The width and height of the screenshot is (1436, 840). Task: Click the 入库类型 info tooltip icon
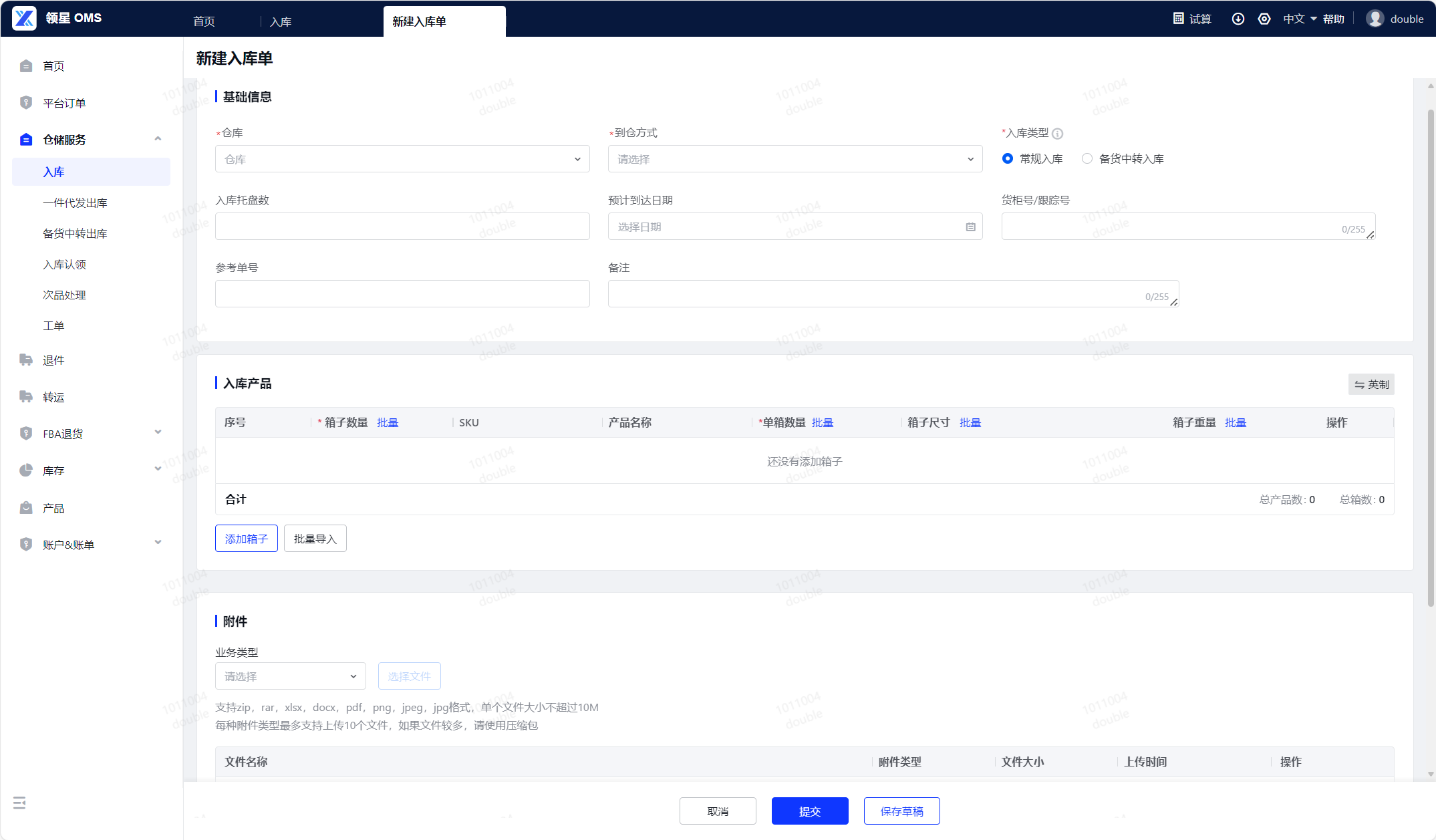[x=1058, y=134]
